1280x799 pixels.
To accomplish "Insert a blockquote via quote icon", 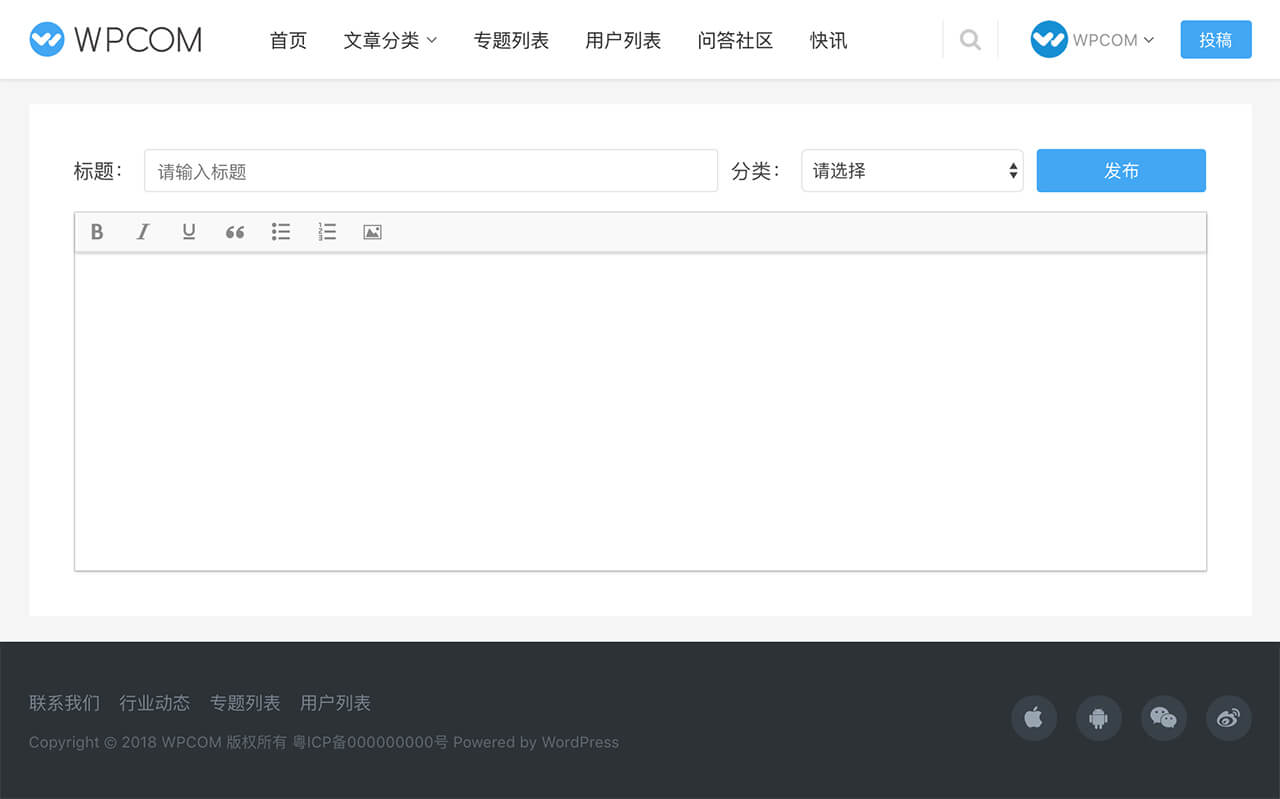I will pyautogui.click(x=235, y=232).
